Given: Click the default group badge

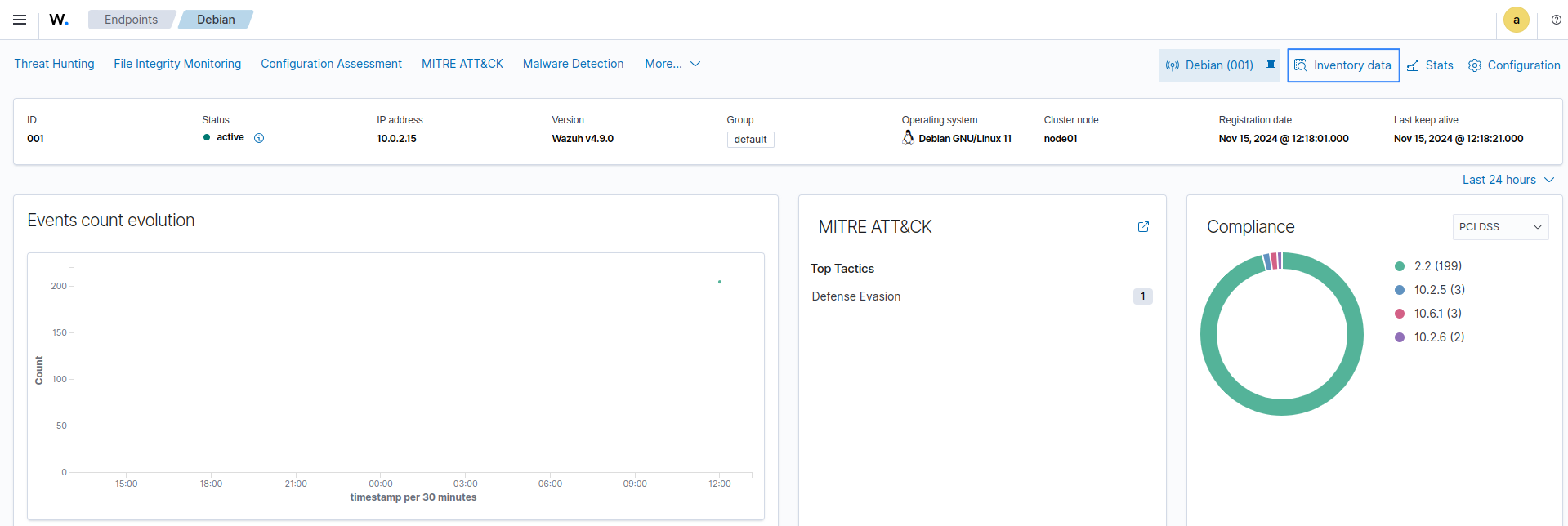Looking at the screenshot, I should (750, 140).
